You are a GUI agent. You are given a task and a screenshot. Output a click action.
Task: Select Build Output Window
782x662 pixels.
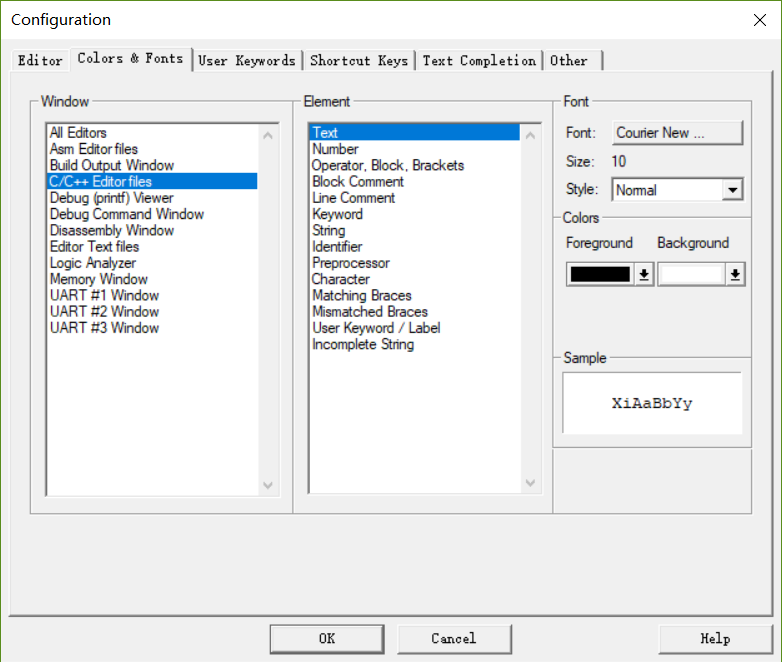coord(152,165)
